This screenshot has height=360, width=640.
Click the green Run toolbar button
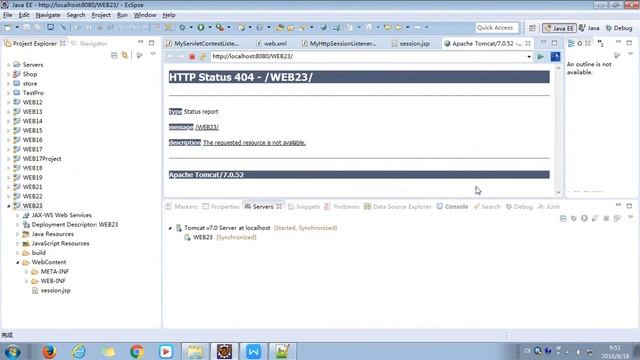click(201, 27)
